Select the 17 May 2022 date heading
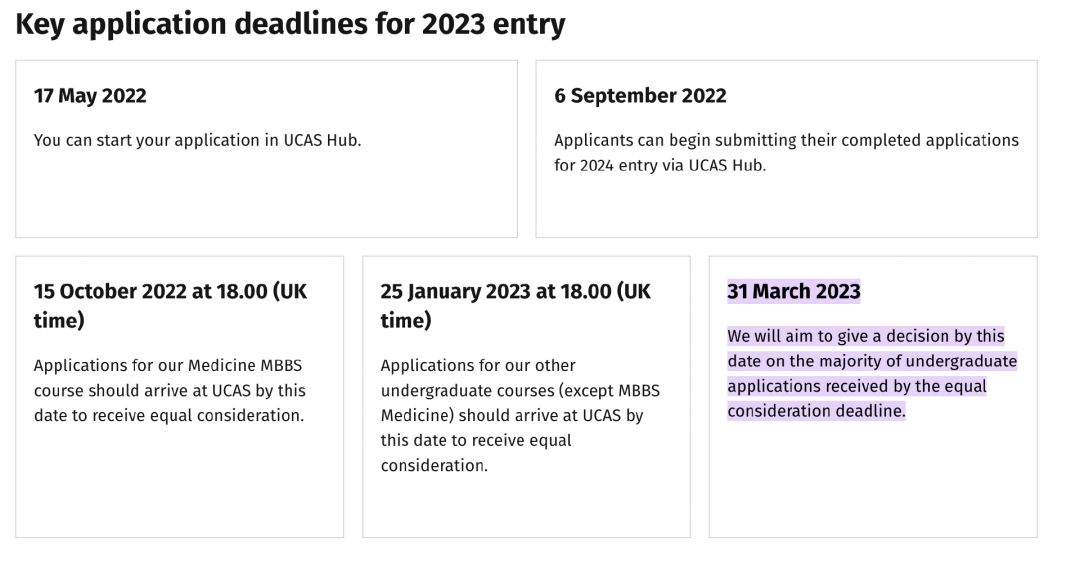This screenshot has width=1080, height=568. [x=90, y=96]
